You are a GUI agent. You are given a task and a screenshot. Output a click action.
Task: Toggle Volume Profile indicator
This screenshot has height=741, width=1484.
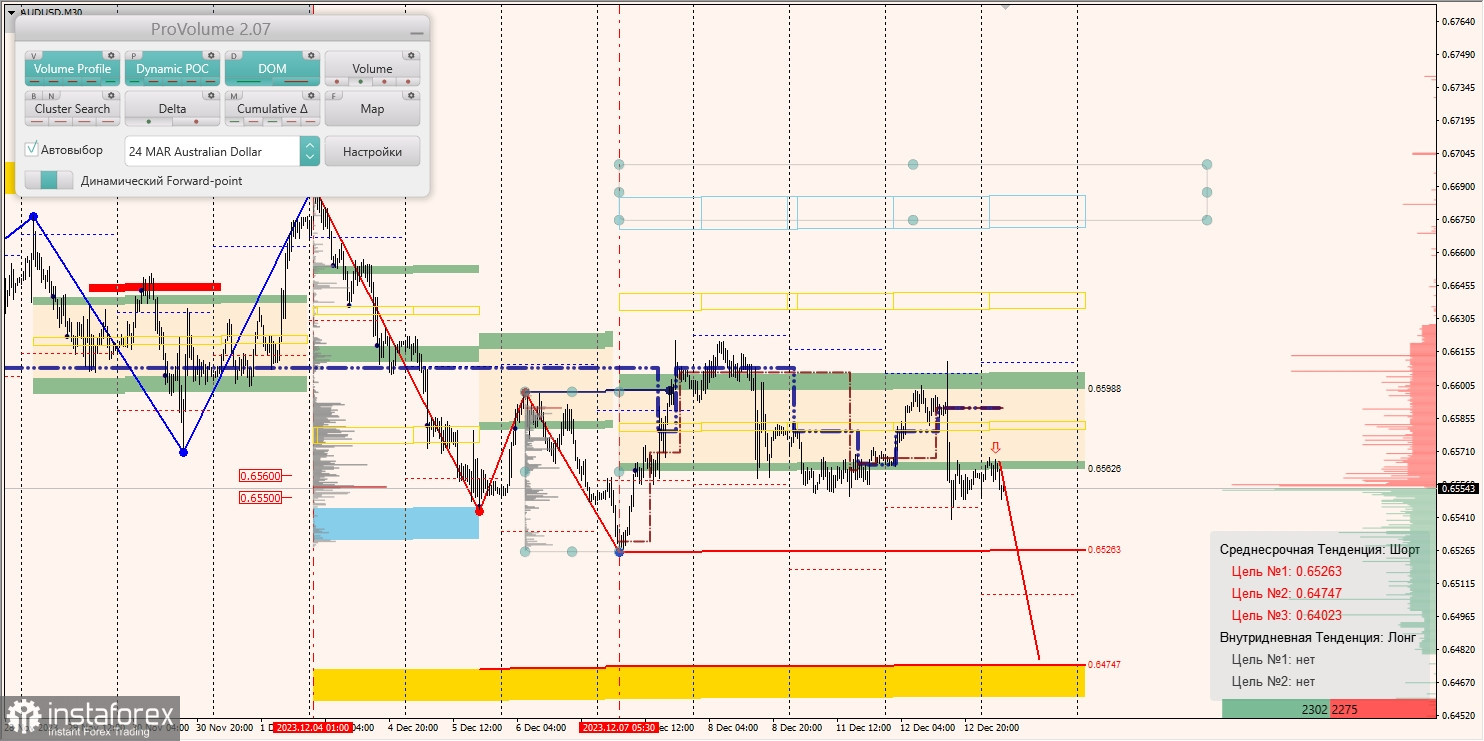coord(72,69)
